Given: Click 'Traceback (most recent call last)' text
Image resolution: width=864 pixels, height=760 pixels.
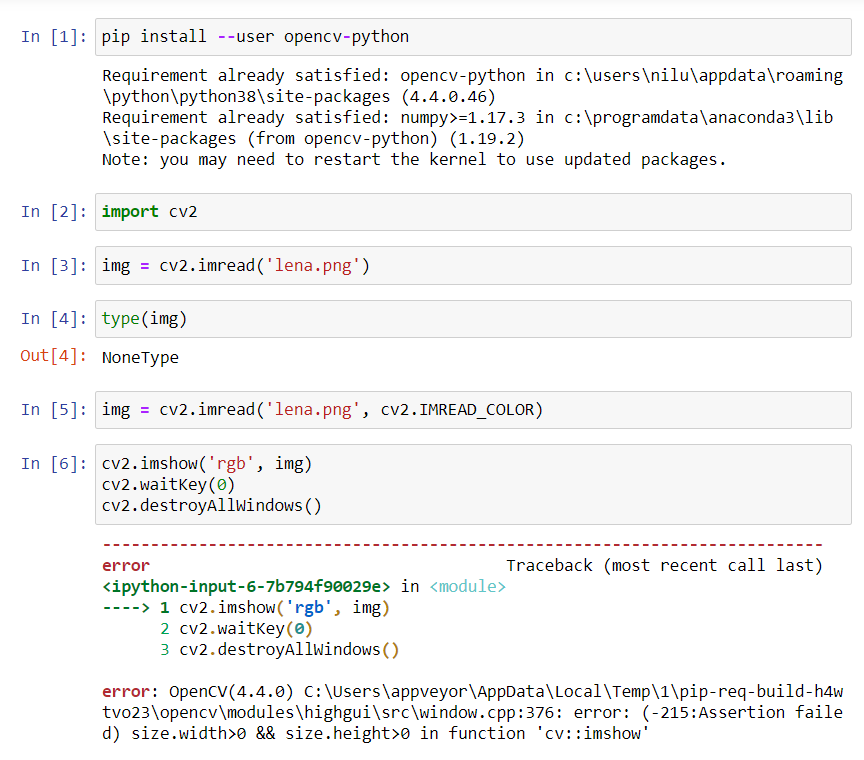Looking at the screenshot, I should 664,565.
